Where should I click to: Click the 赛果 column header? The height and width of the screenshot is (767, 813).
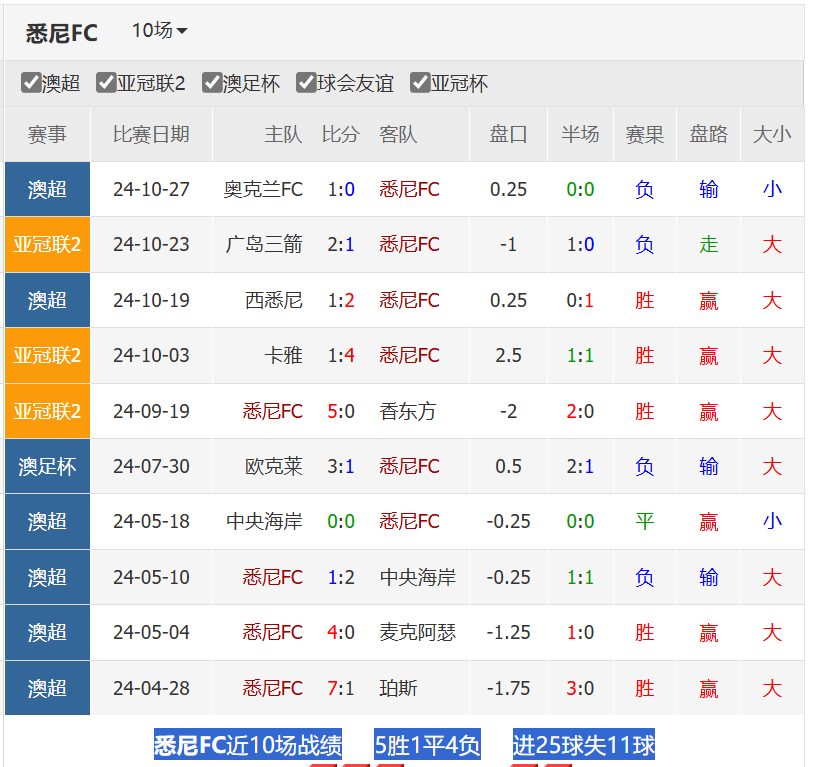click(644, 135)
